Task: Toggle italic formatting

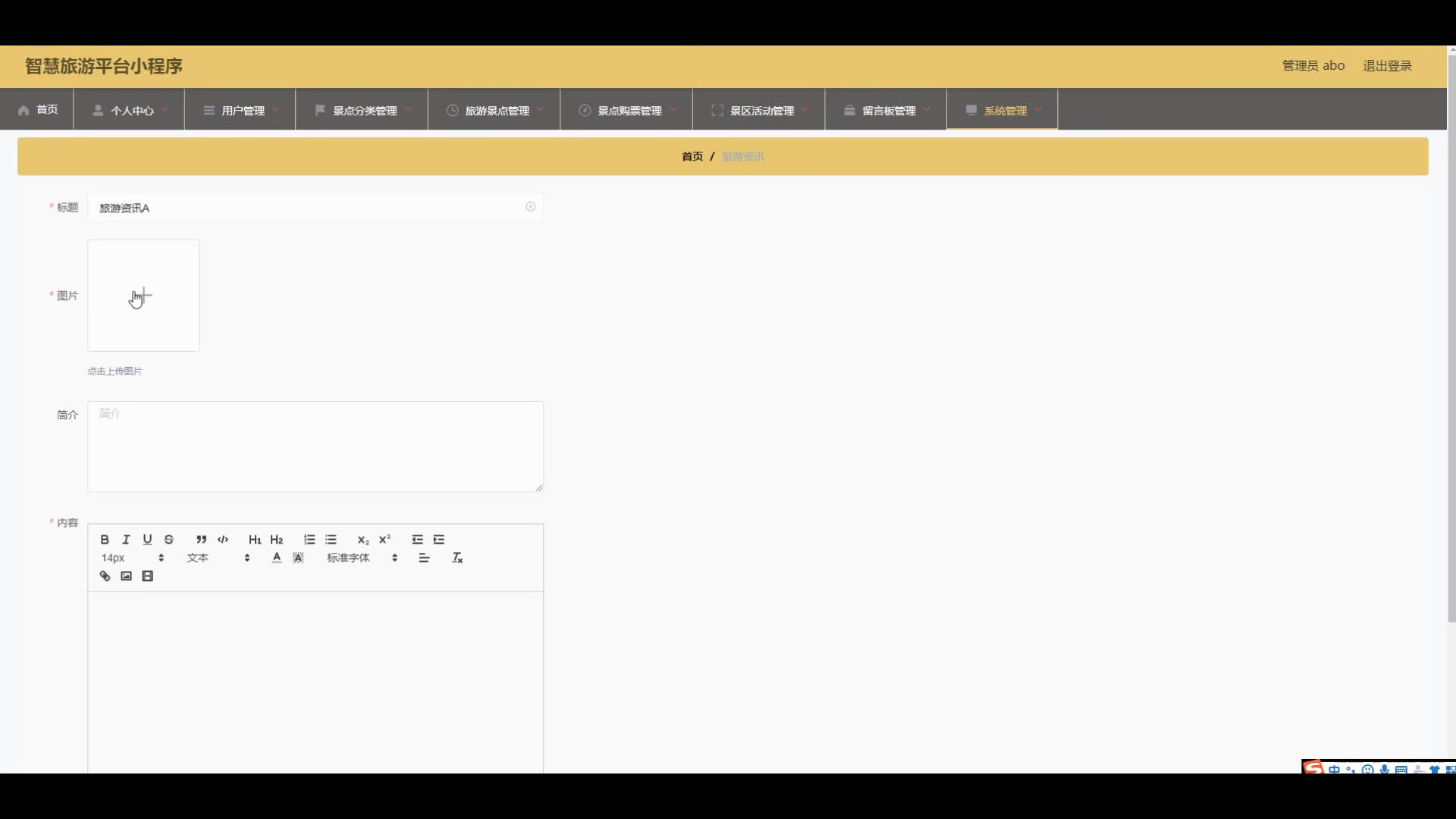Action: 126,540
